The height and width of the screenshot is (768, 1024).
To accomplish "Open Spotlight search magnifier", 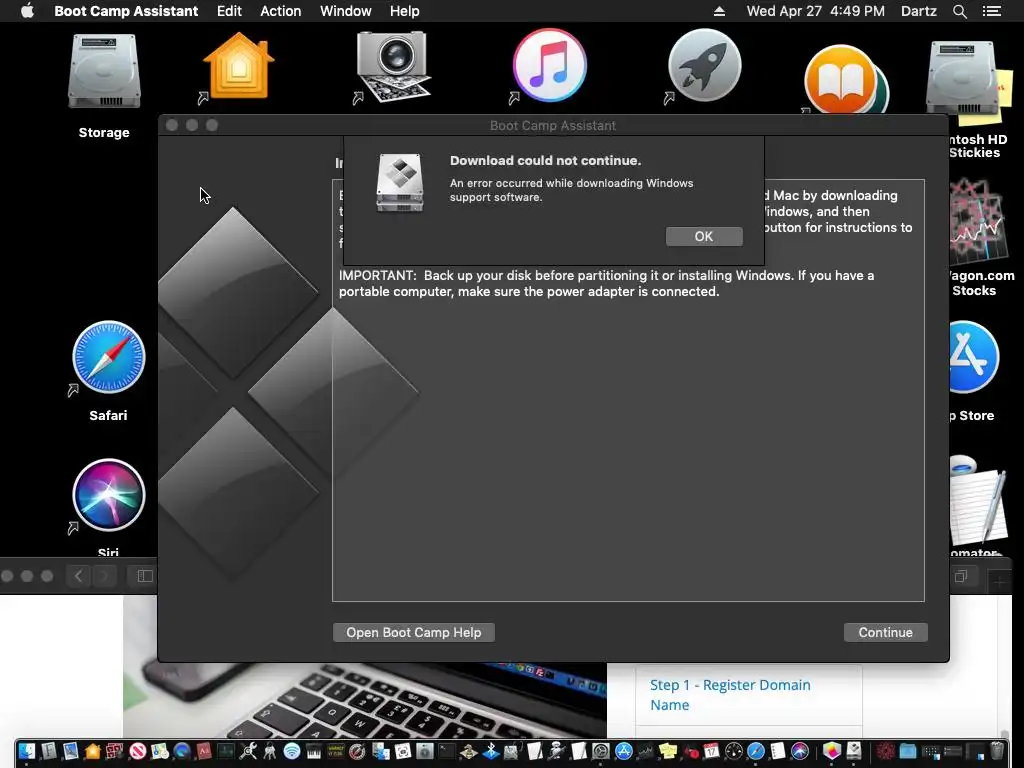I will (960, 11).
